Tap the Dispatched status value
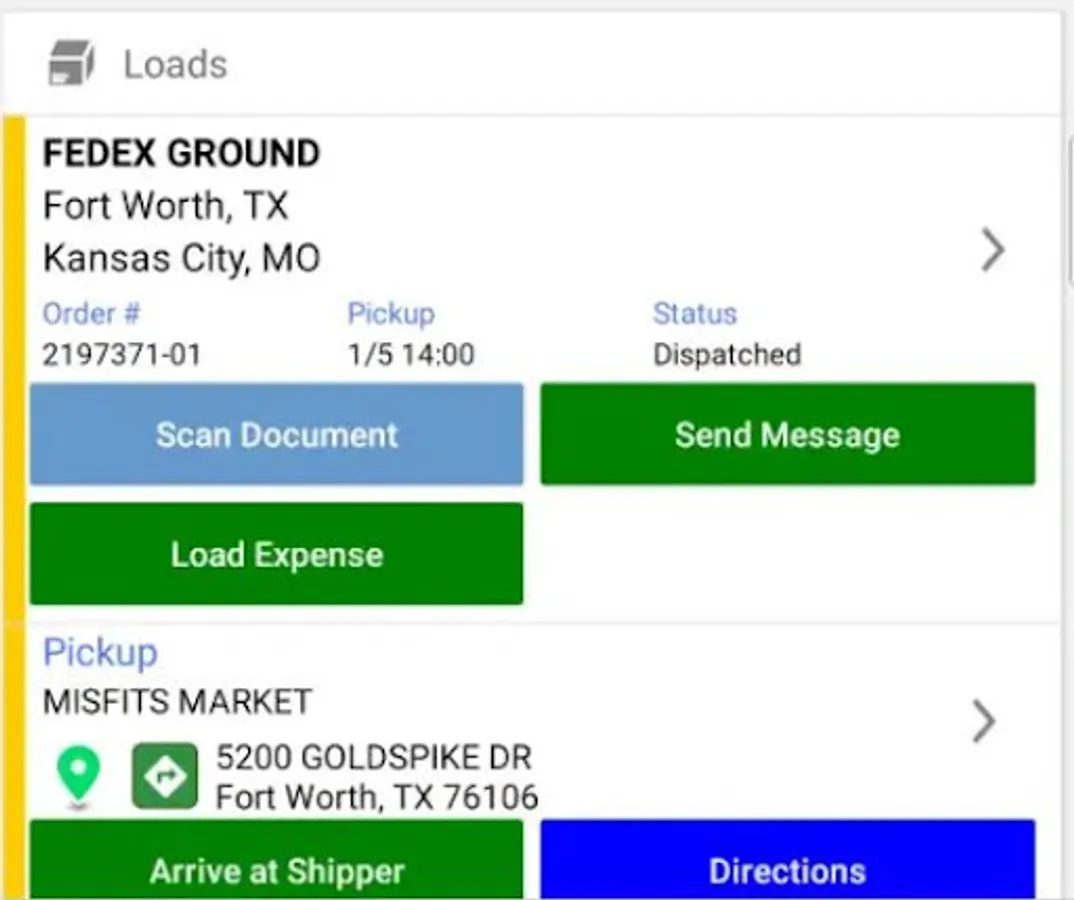 727,355
